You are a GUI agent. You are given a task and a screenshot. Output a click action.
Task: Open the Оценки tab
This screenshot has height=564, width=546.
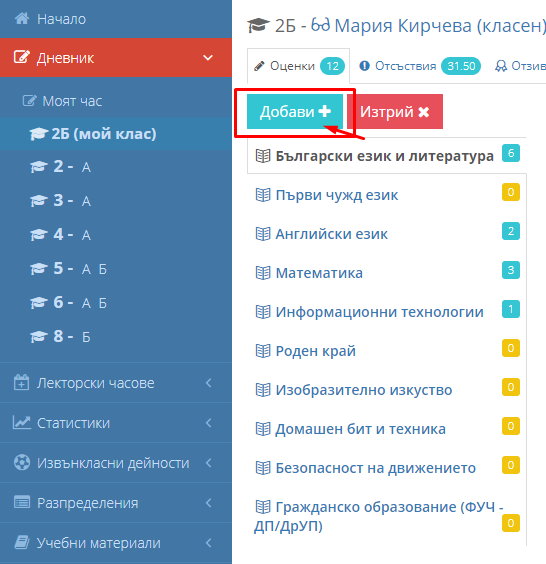[299, 66]
